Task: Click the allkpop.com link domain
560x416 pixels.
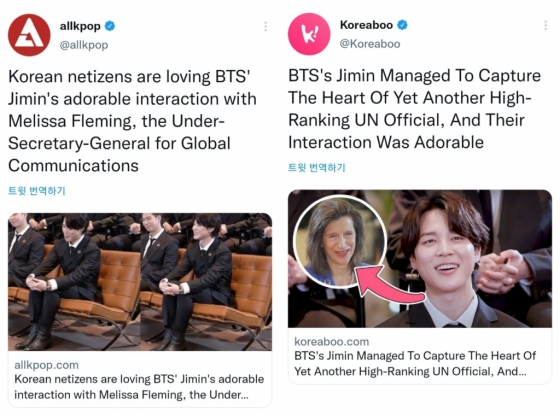Action: pos(46,365)
